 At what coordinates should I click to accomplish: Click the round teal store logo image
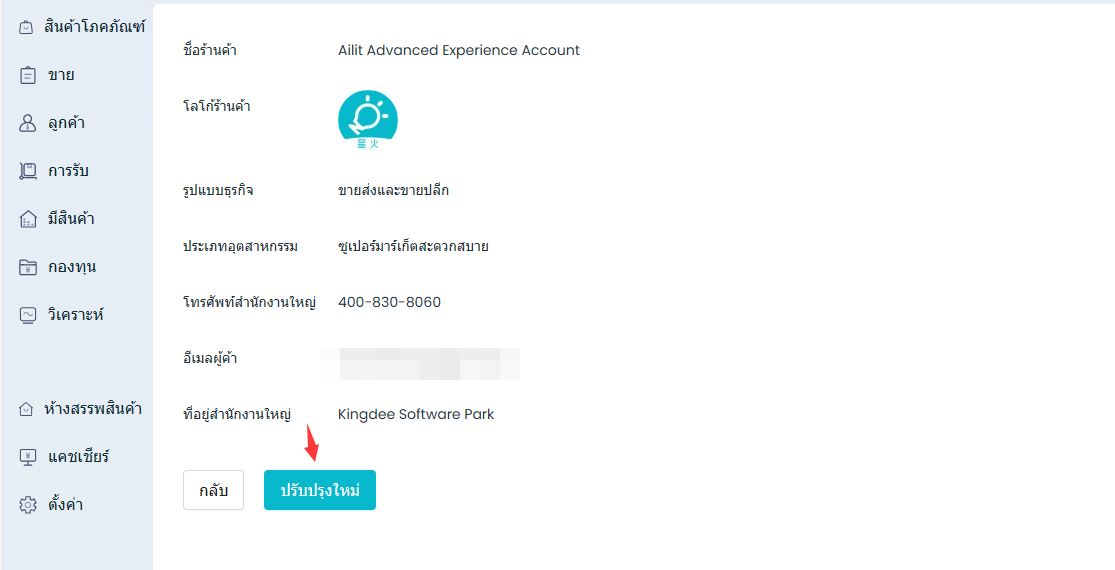click(x=367, y=119)
